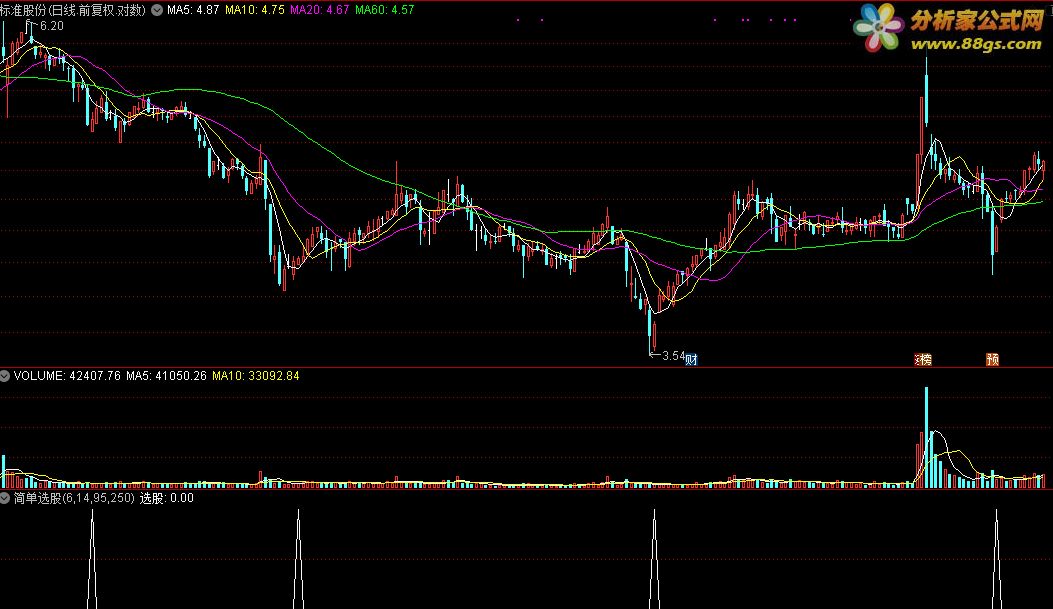This screenshot has width=1053, height=609.
Task: Click the 简单选股(6,14,95,250) indicator name
Action: click(x=74, y=498)
